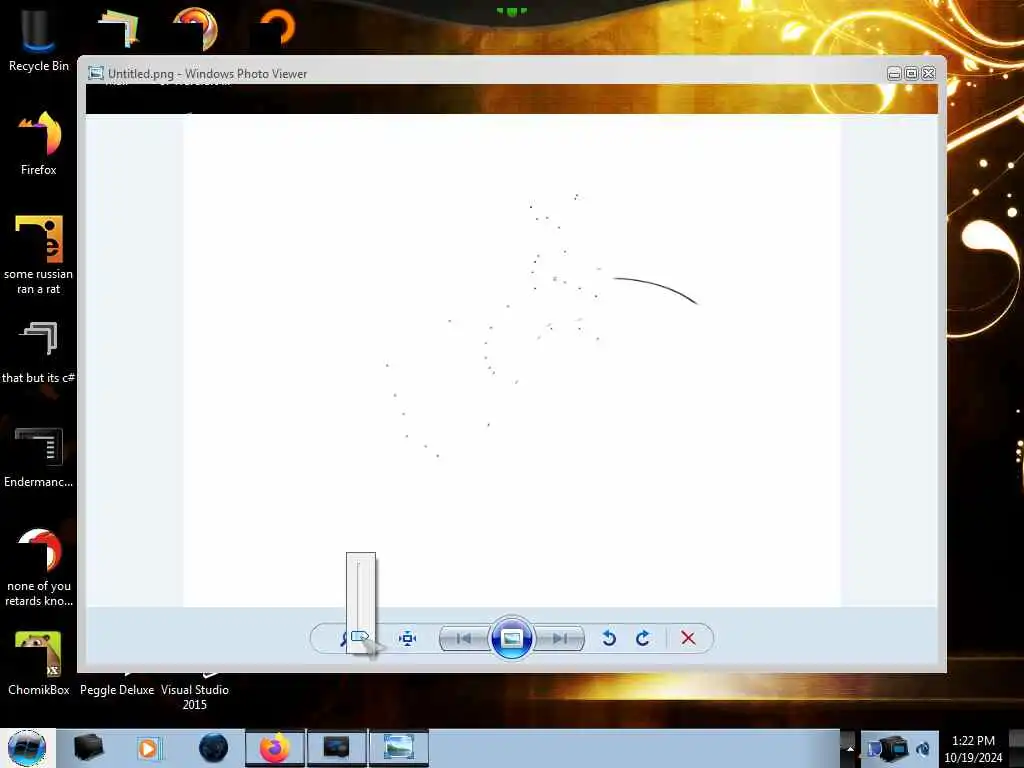Click the top of the zoom slider track
This screenshot has height=768, width=1024.
click(359, 565)
